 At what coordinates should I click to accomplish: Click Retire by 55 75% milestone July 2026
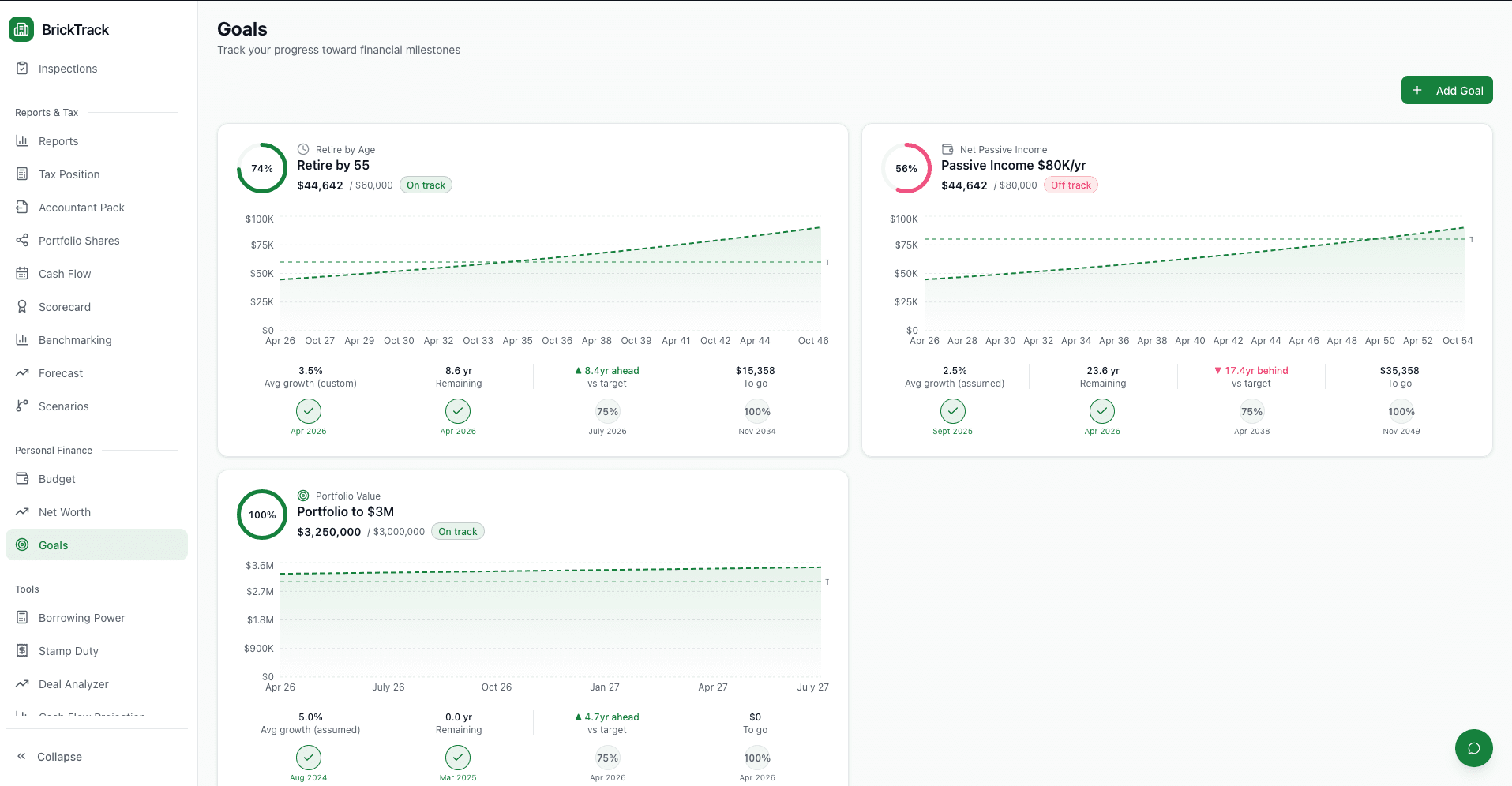coord(607,411)
